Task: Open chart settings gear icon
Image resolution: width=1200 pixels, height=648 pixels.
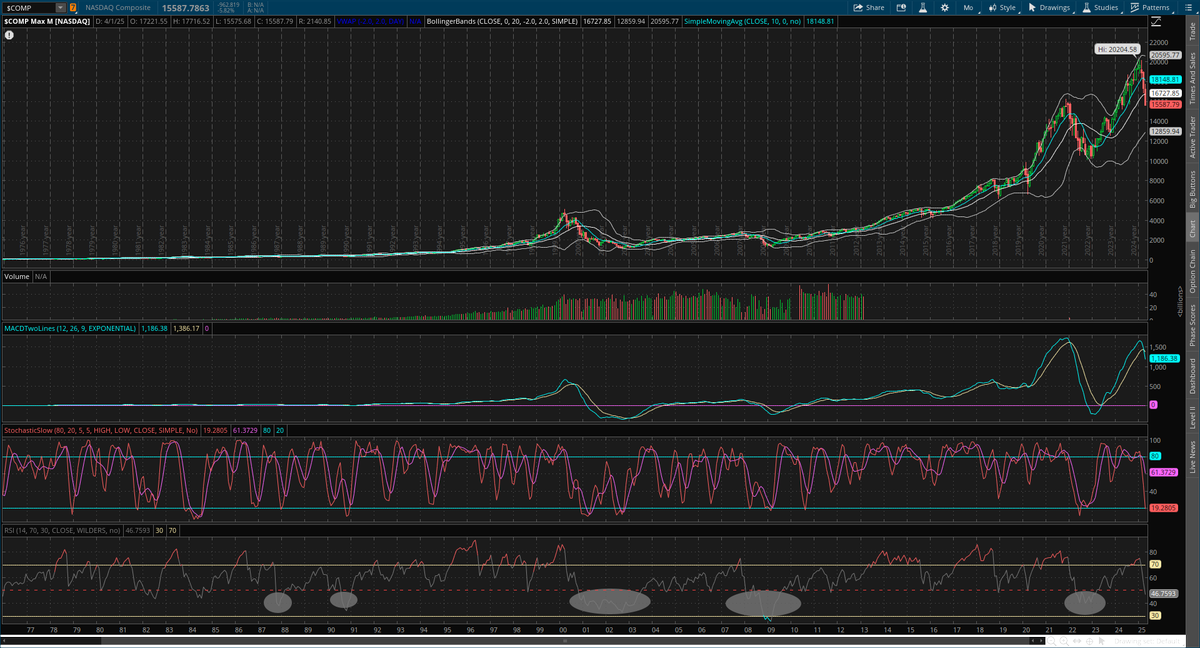Action: pyautogui.click(x=945, y=7)
